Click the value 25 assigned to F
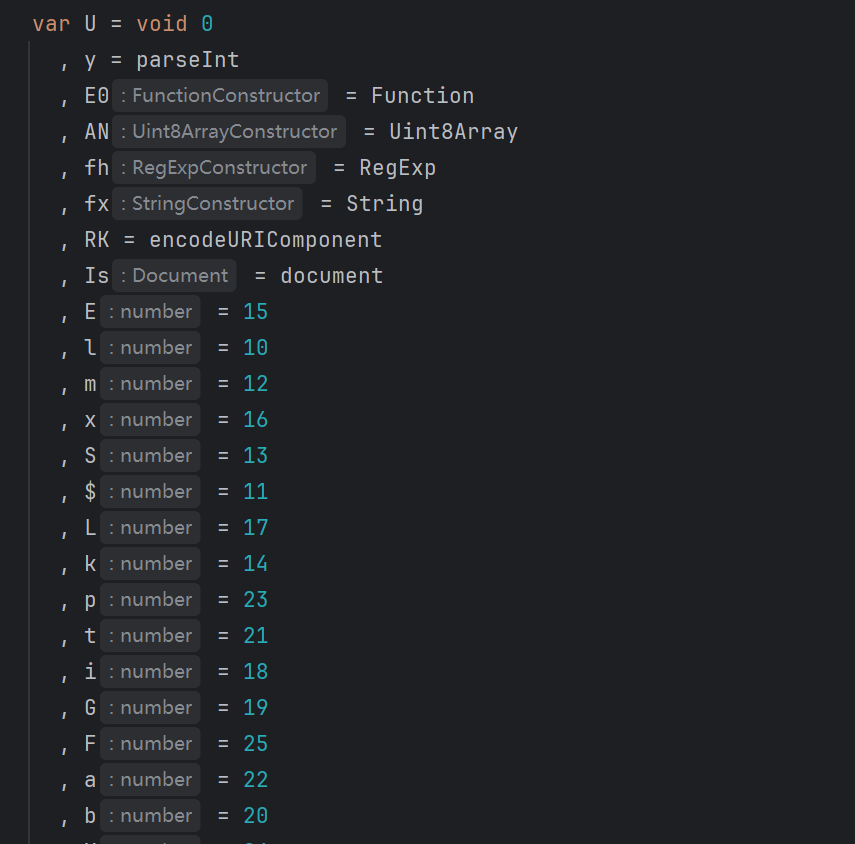The height and width of the screenshot is (844, 855). pos(255,744)
